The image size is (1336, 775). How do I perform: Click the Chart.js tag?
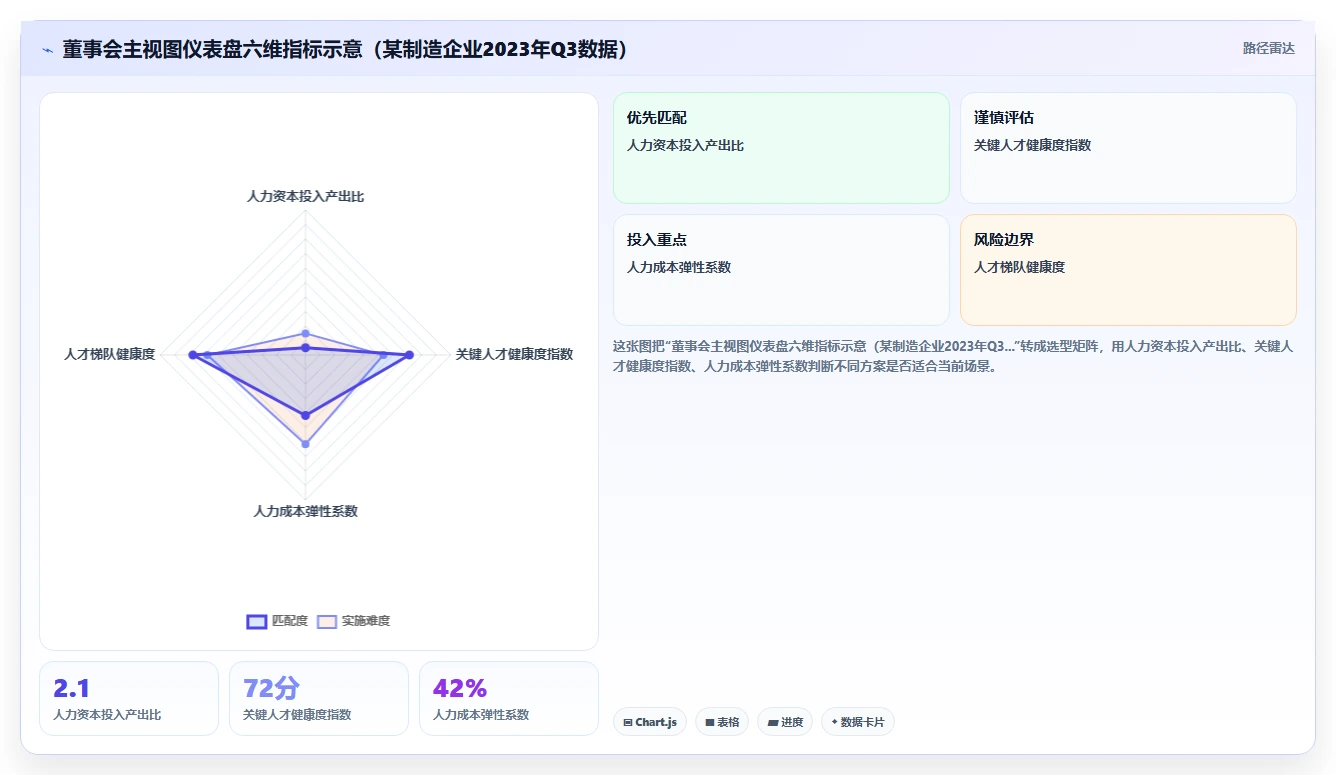coord(650,722)
